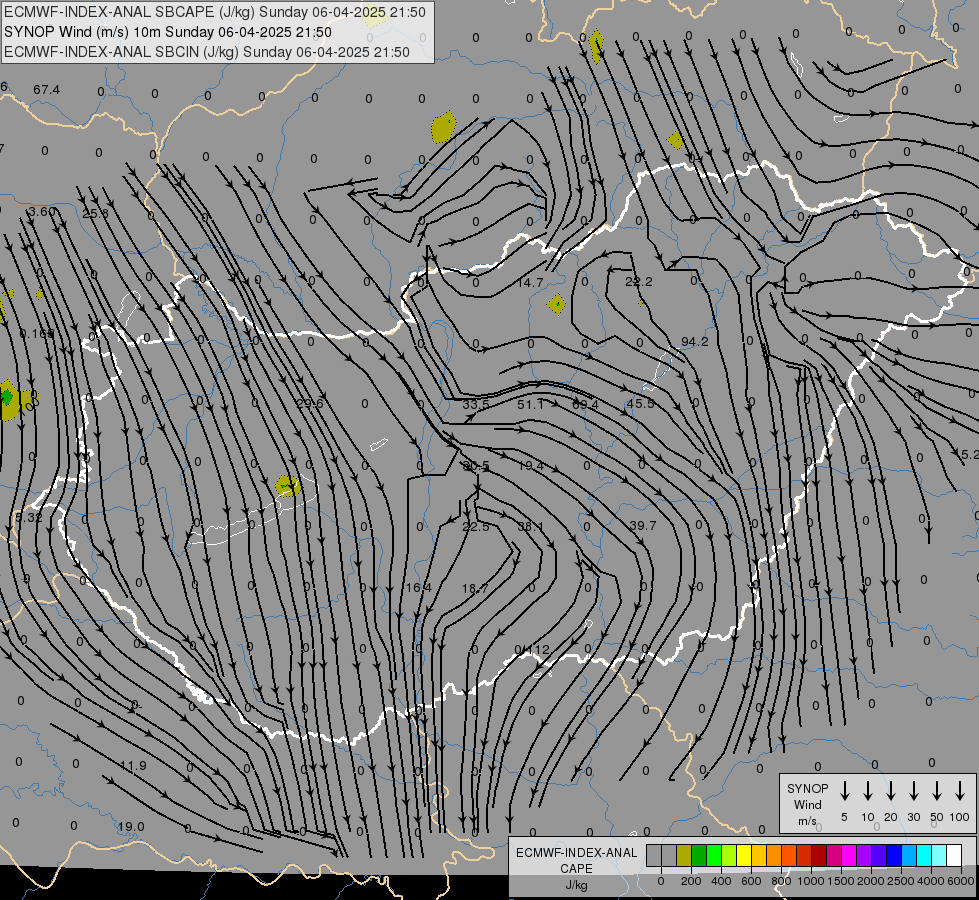Select the dark green CAPE legend swatch
Viewport: 979px width, 900px height.
coord(699,855)
